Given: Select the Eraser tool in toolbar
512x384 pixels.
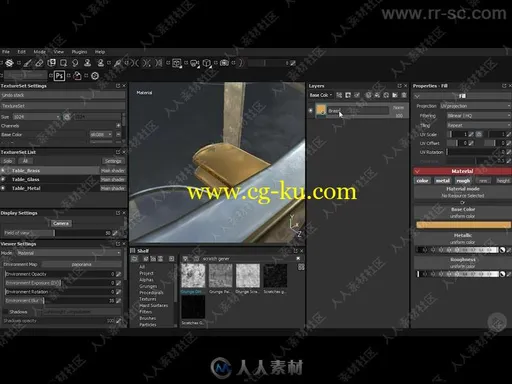Looking at the screenshot, I should point(39,63).
